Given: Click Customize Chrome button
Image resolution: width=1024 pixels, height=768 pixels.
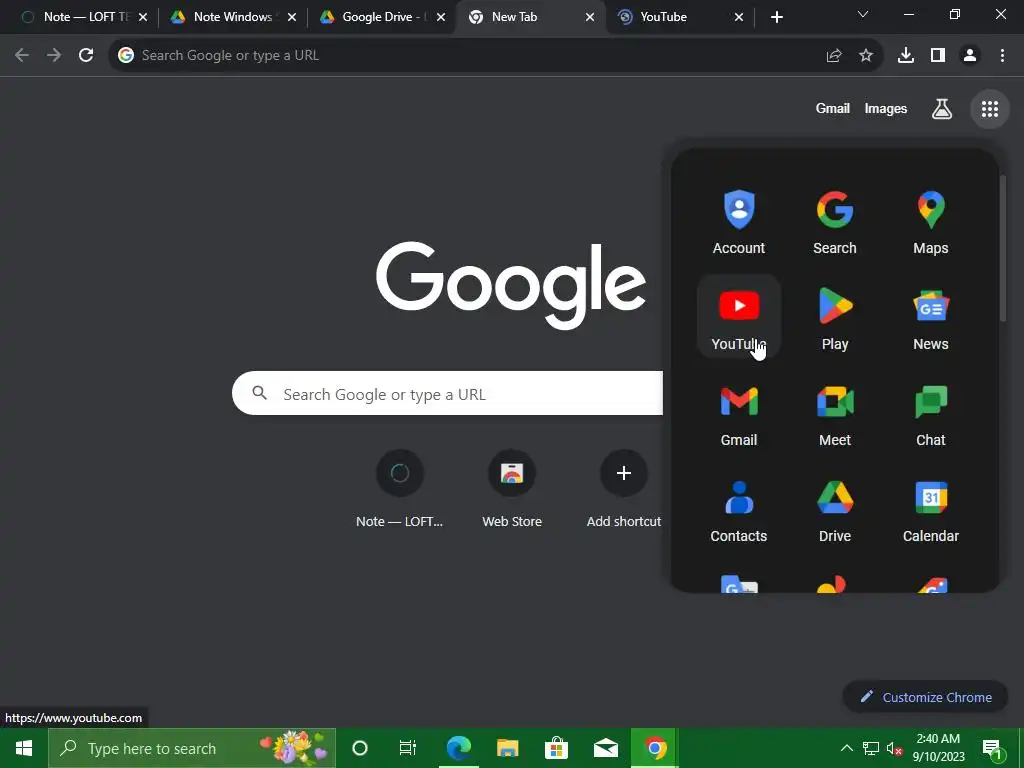Looking at the screenshot, I should click(x=925, y=697).
